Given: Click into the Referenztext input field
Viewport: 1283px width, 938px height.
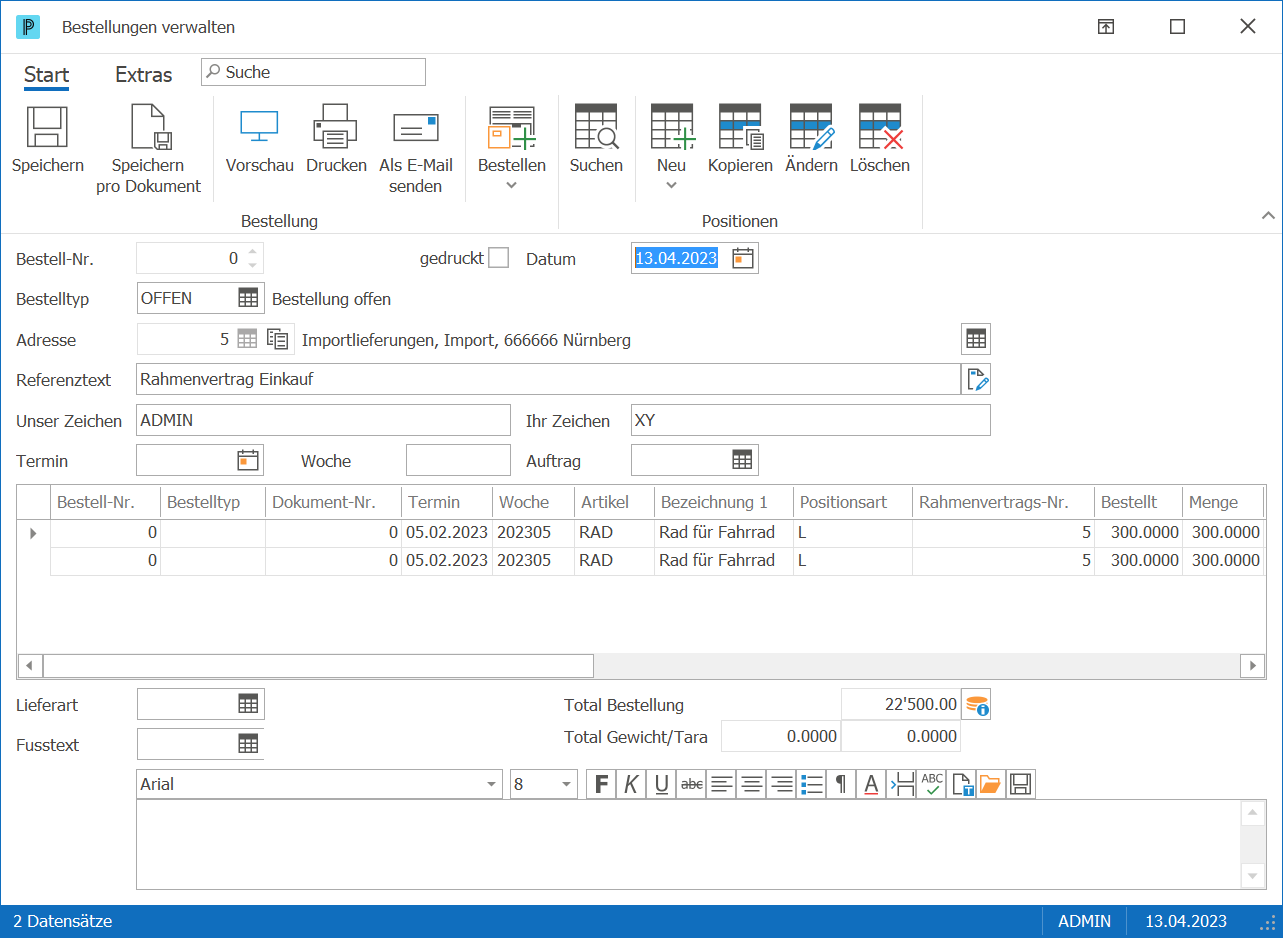Looking at the screenshot, I should 548,379.
